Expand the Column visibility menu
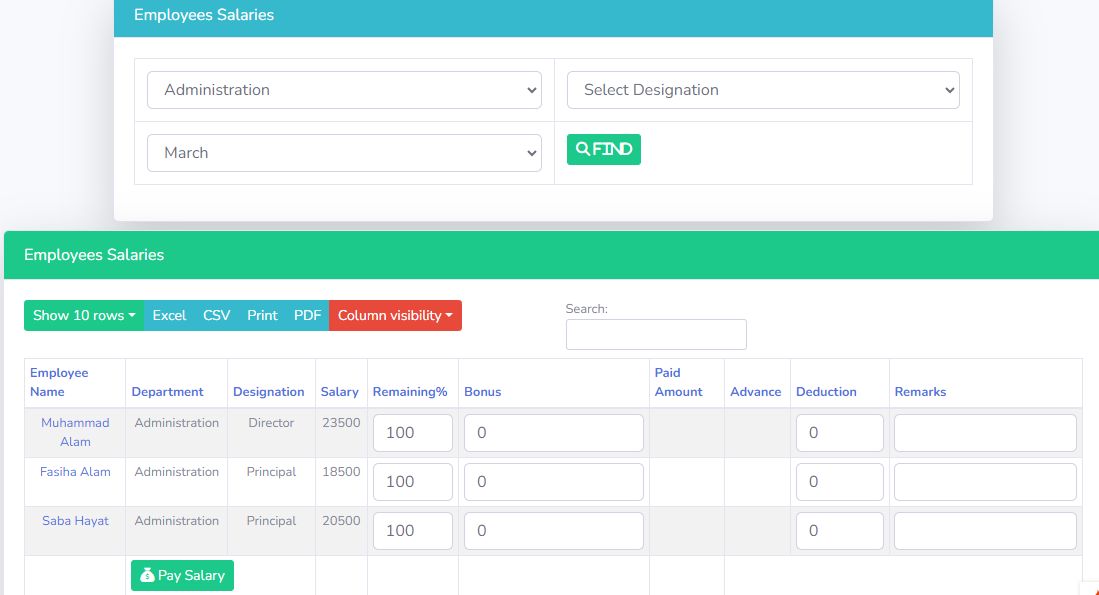The image size is (1099, 595). tap(395, 315)
